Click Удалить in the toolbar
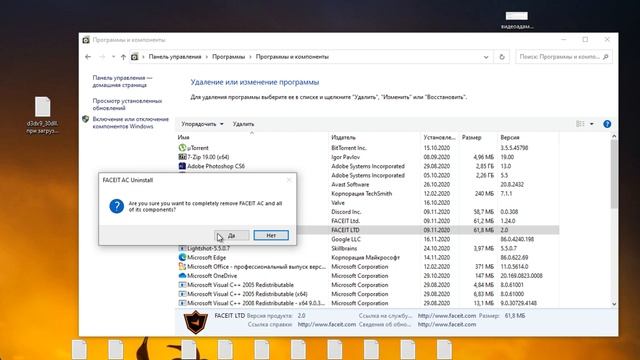 (x=243, y=124)
